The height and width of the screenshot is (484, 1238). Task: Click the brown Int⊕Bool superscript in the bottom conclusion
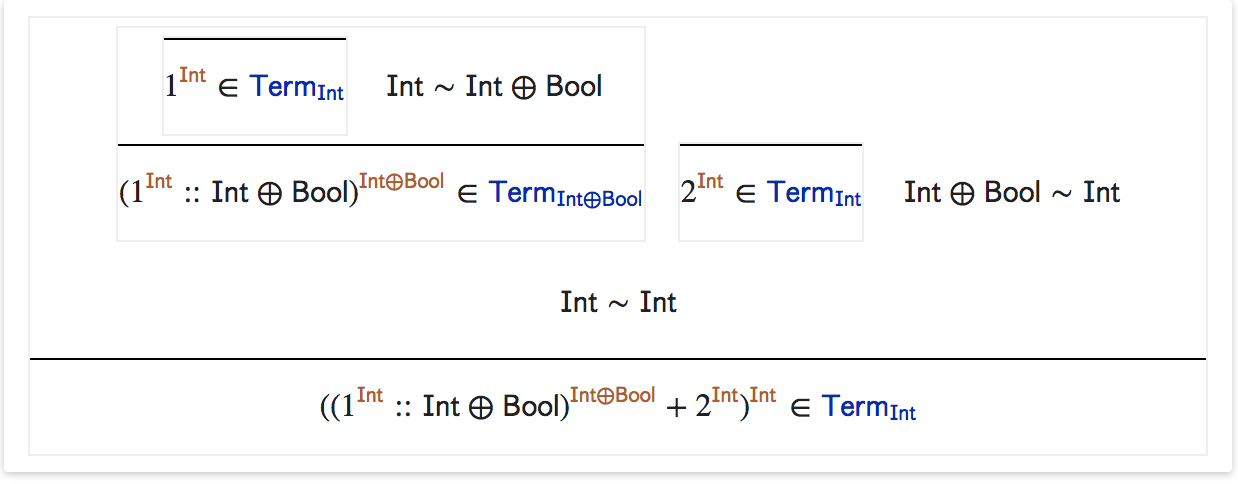[612, 394]
